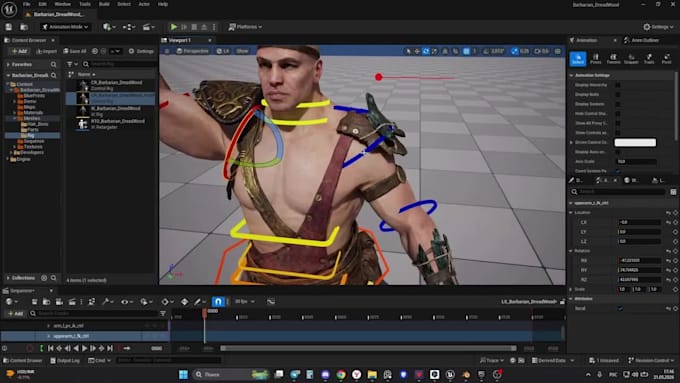Open the Output Log in status bar
Image resolution: width=680 pixels, height=383 pixels.
65,360
